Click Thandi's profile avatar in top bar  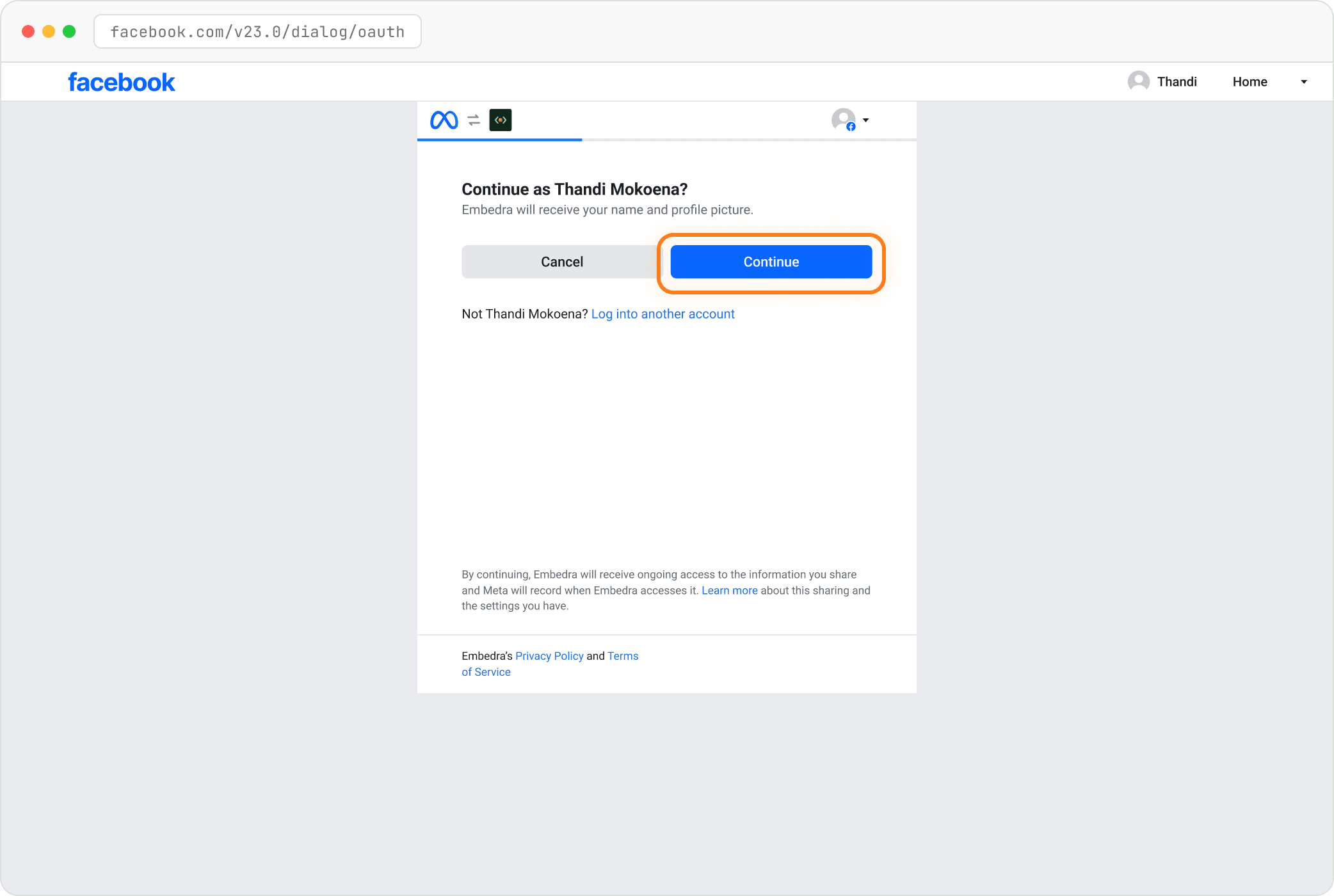point(1138,81)
